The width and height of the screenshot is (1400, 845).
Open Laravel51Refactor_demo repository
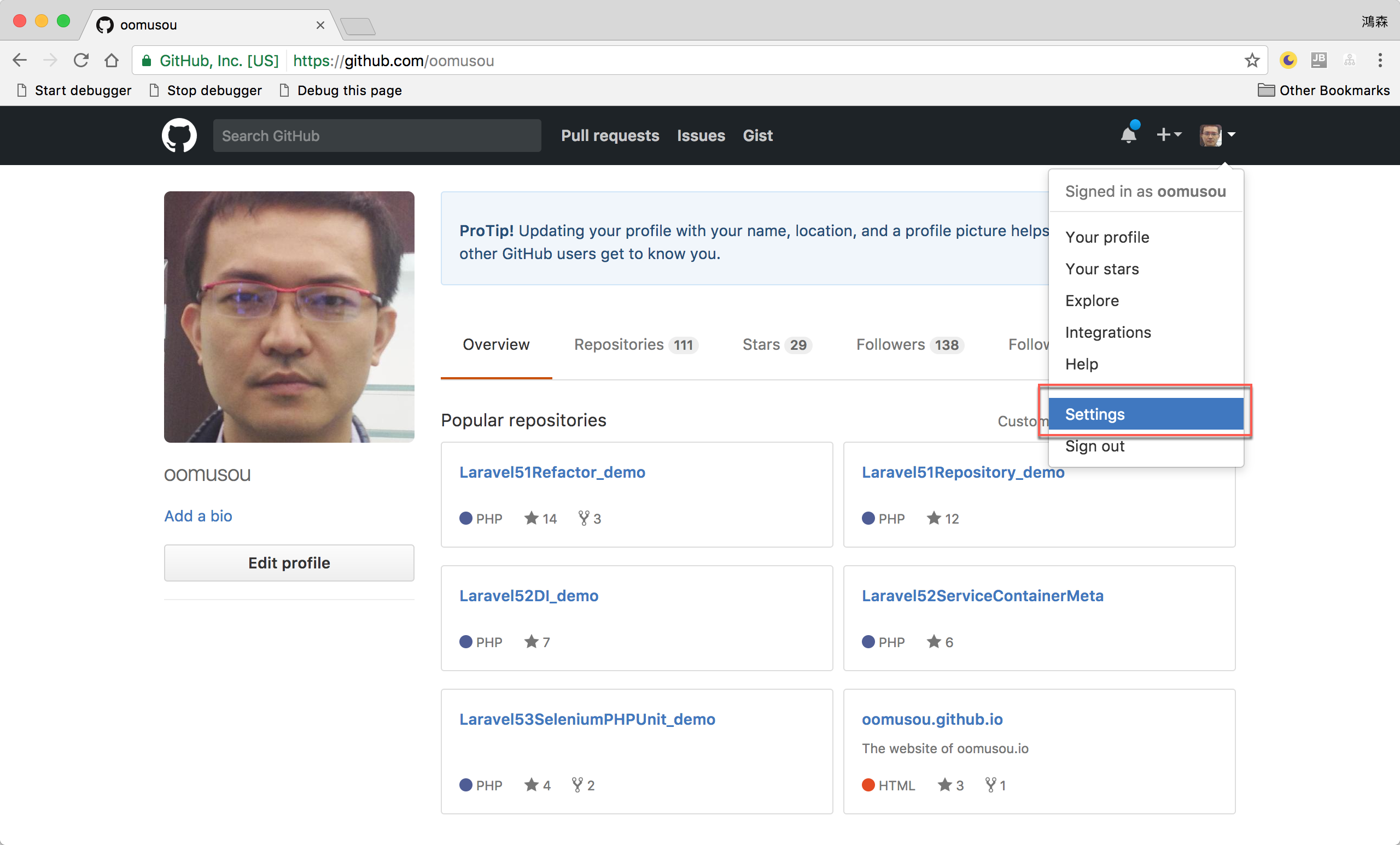[552, 472]
